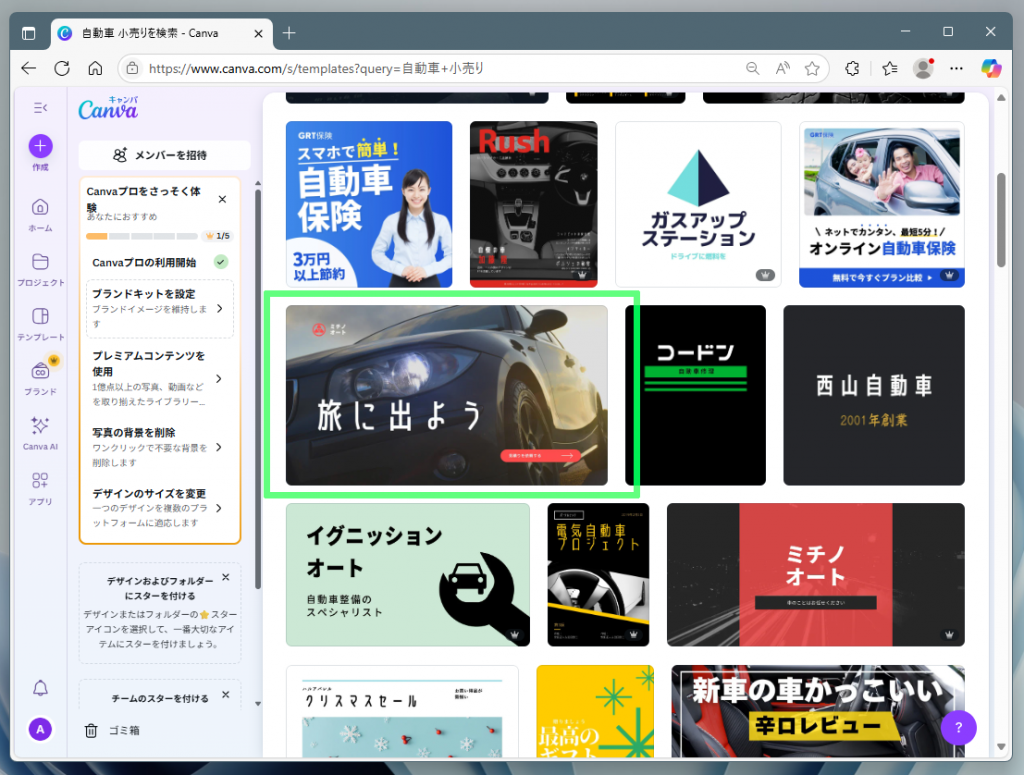
Task: Click the メンバーを招待 button
Action: coord(159,155)
